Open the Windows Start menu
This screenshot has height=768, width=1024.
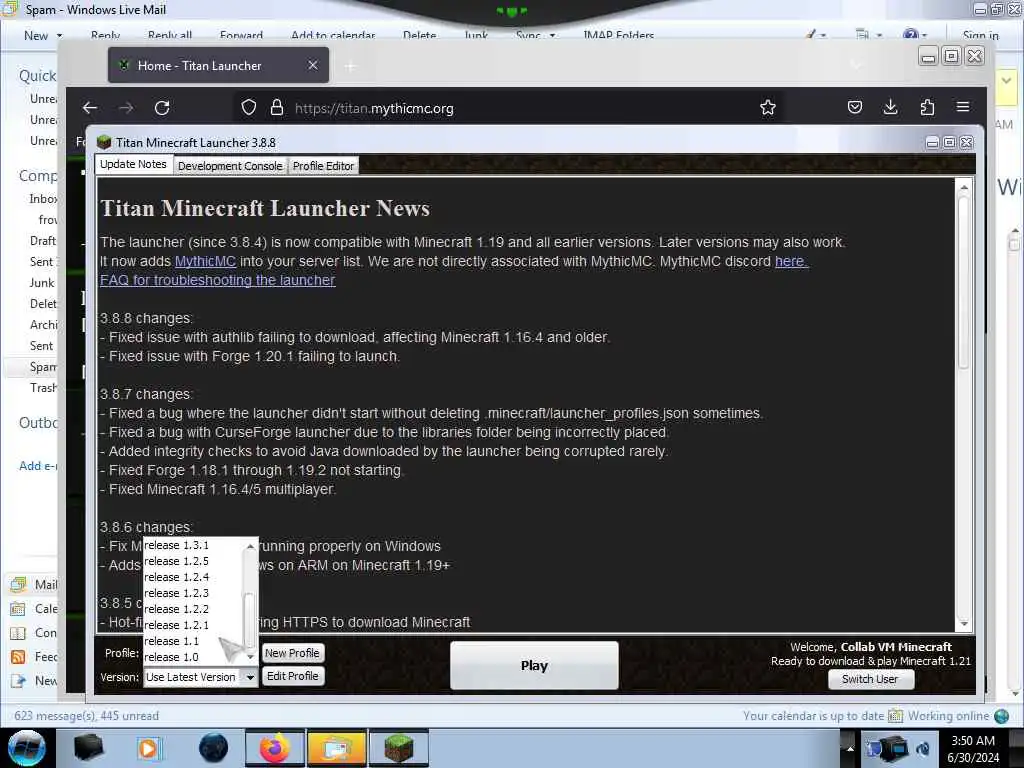(26, 748)
